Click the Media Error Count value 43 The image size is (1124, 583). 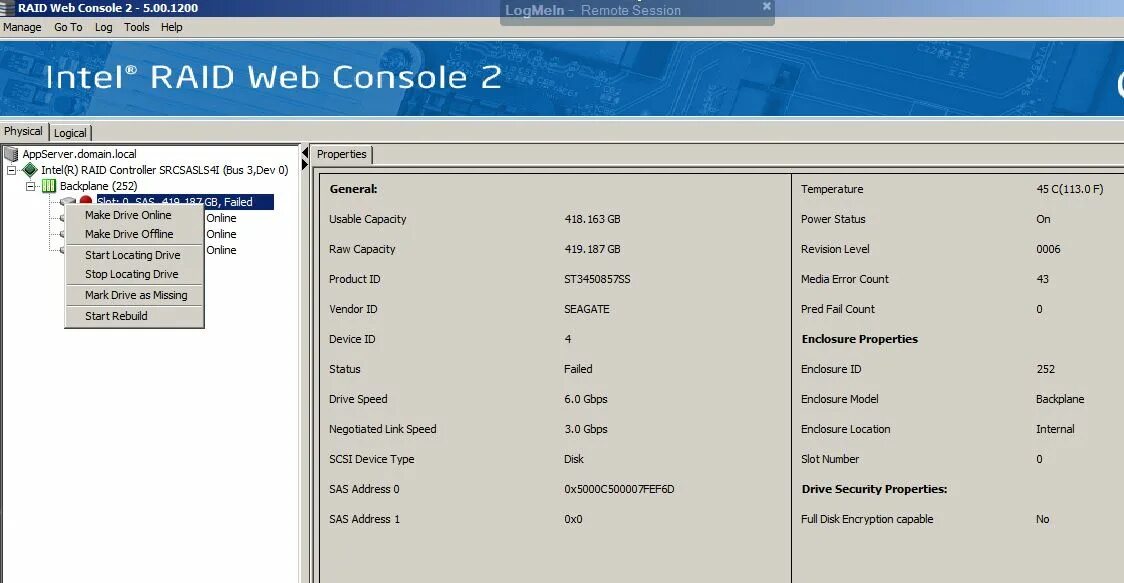(1042, 279)
